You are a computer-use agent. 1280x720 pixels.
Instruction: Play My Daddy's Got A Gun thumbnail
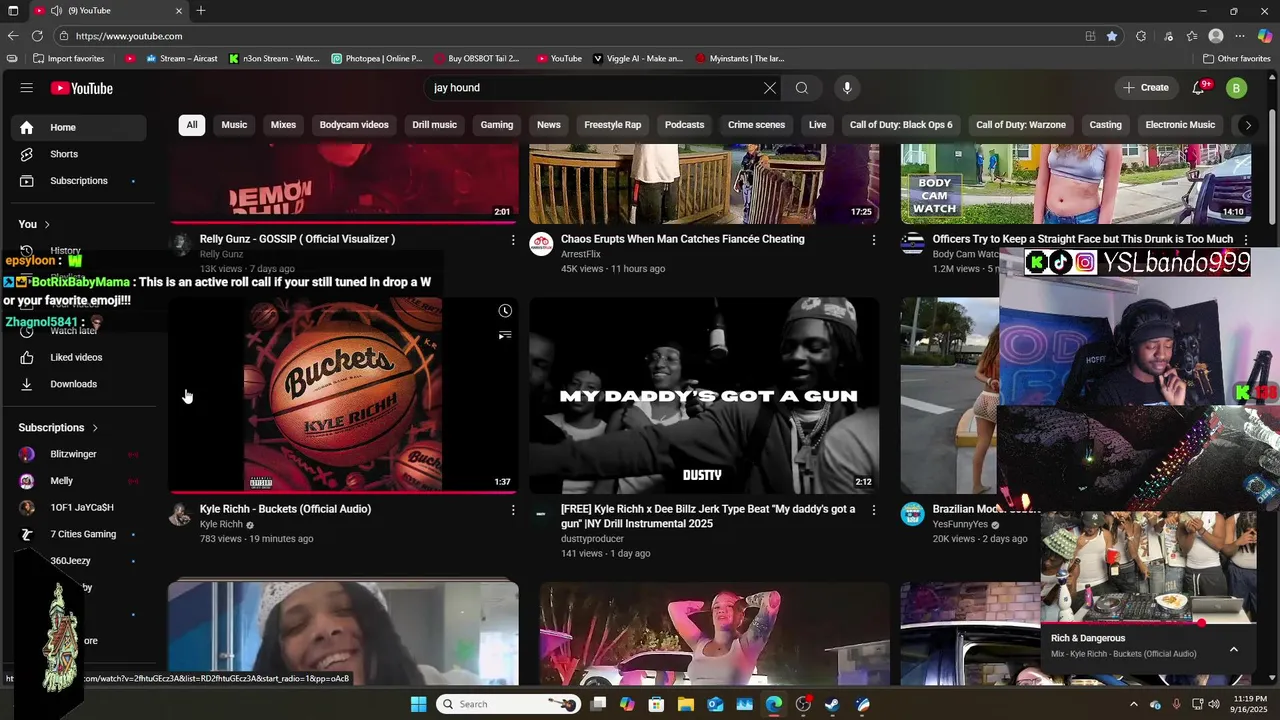704,395
